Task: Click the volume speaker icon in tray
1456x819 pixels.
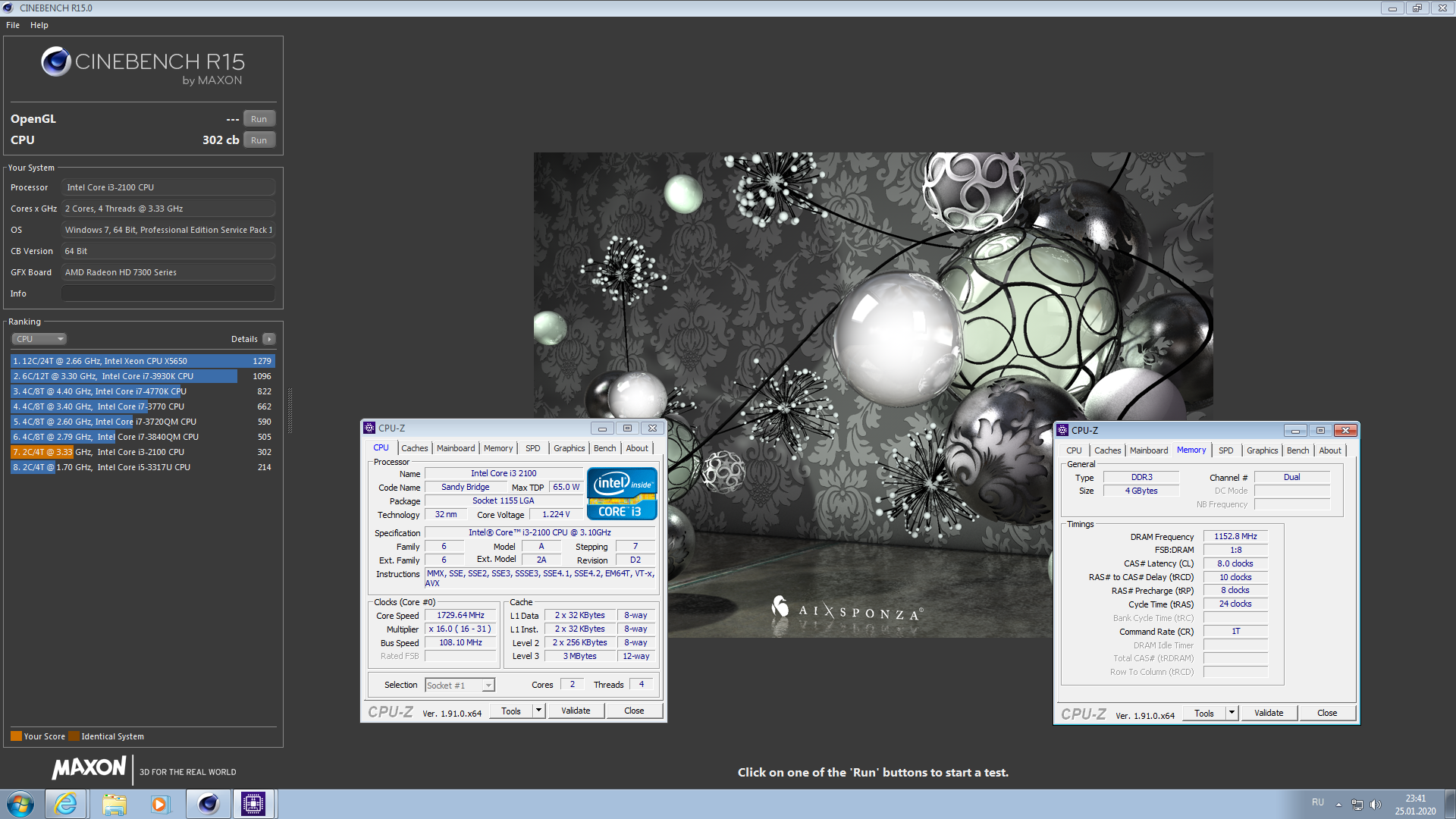Action: [x=1376, y=804]
